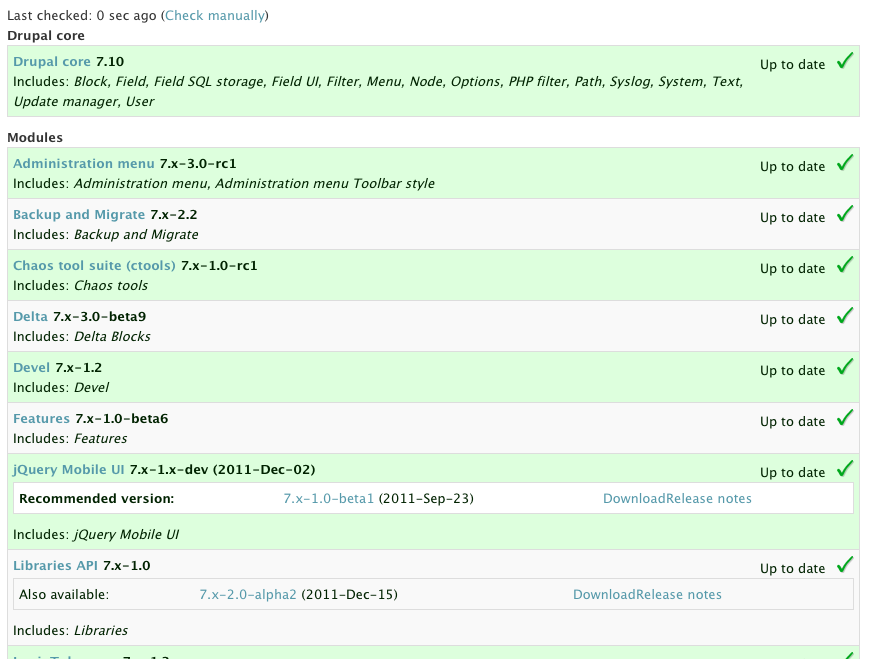Viewport: 875px width, 659px height.
Task: Click Up to date status for Backup and Migrate
Action: (x=792, y=218)
